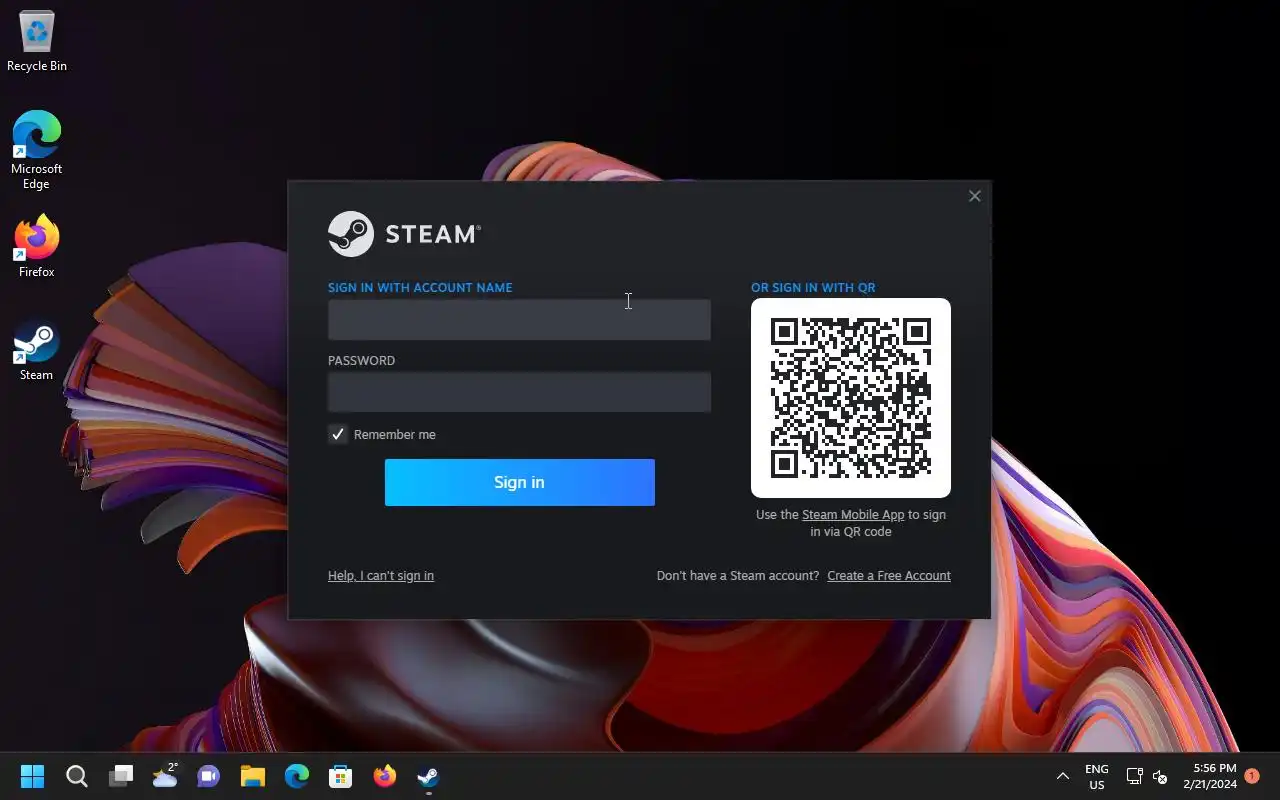The image size is (1280, 800).
Task: Click Don't have a Steam account text
Action: coord(738,576)
